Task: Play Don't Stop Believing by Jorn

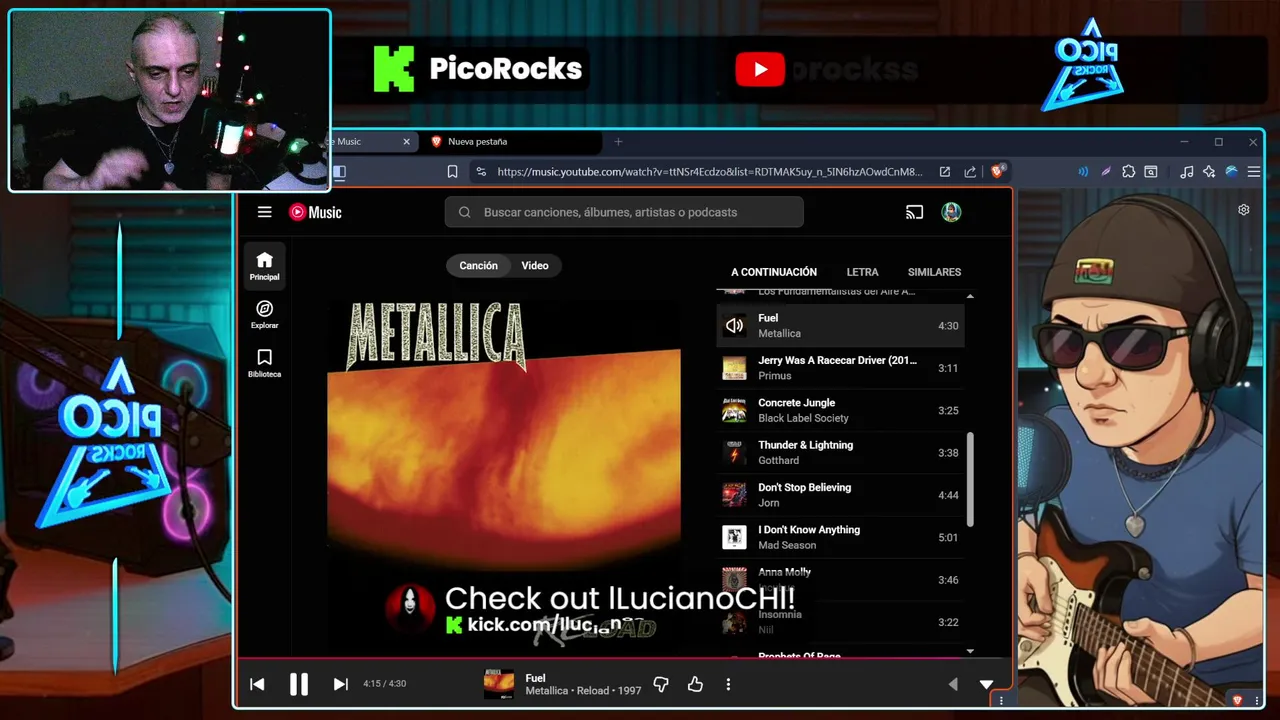Action: tap(840, 495)
